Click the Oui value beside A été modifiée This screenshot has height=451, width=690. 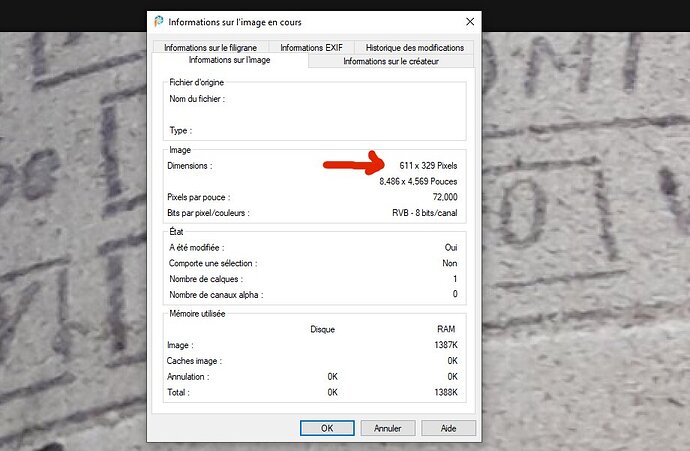[450, 247]
